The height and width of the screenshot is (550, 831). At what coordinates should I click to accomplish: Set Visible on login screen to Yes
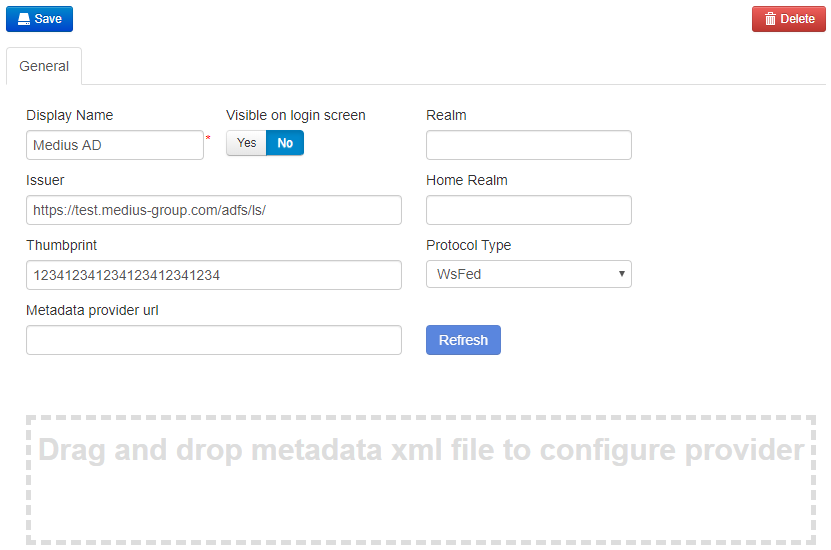pyautogui.click(x=246, y=143)
